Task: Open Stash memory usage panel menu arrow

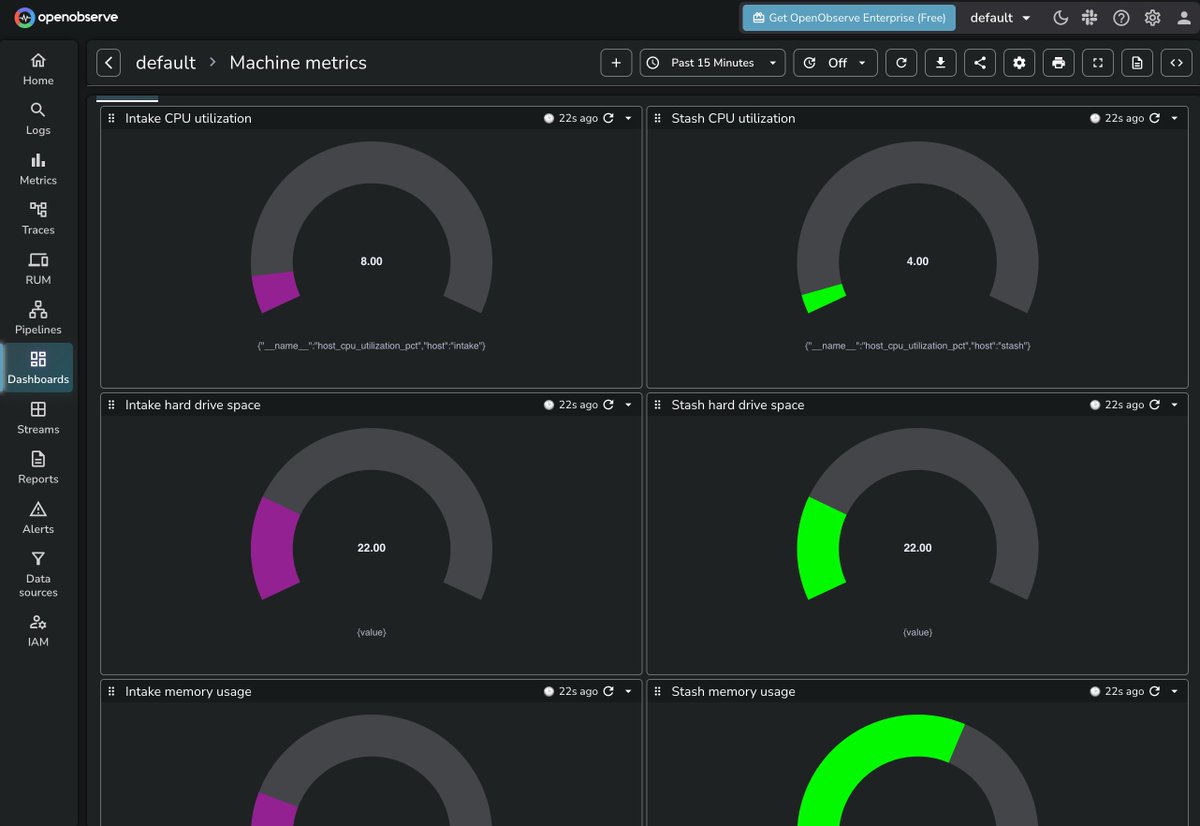Action: pos(1174,691)
